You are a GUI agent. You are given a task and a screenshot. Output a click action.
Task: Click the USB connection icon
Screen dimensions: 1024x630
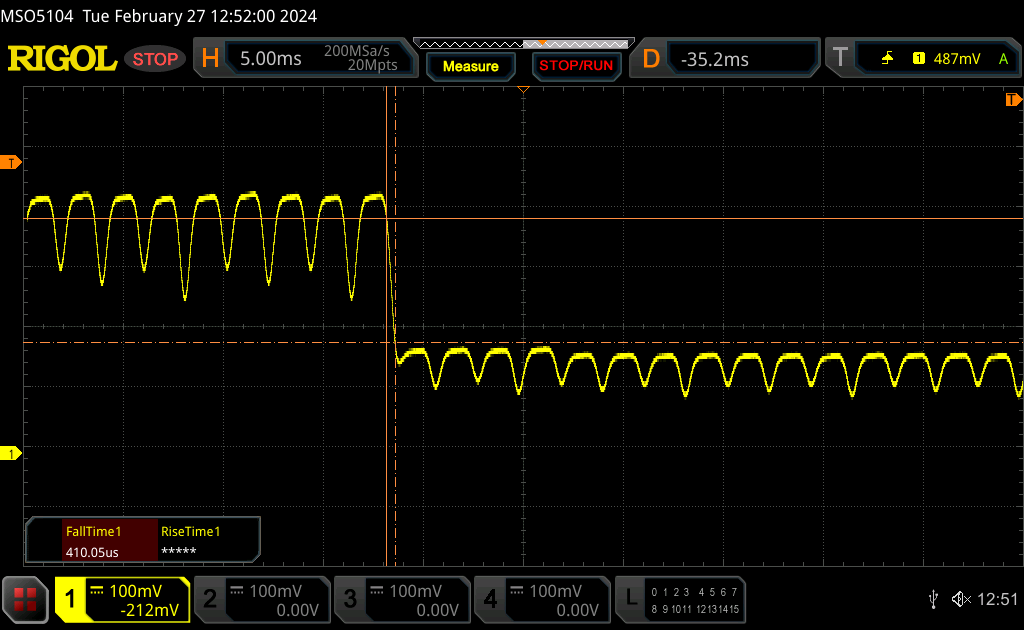point(933,599)
